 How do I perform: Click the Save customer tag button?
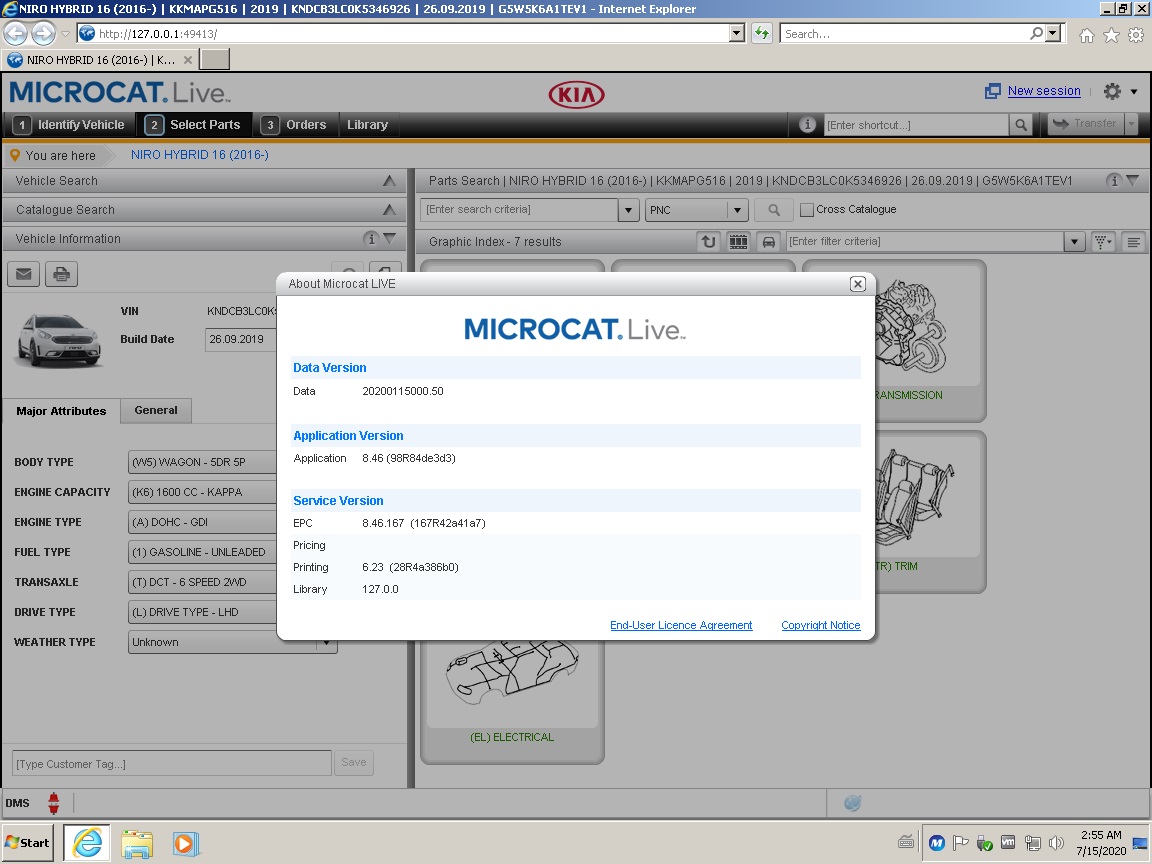(353, 763)
